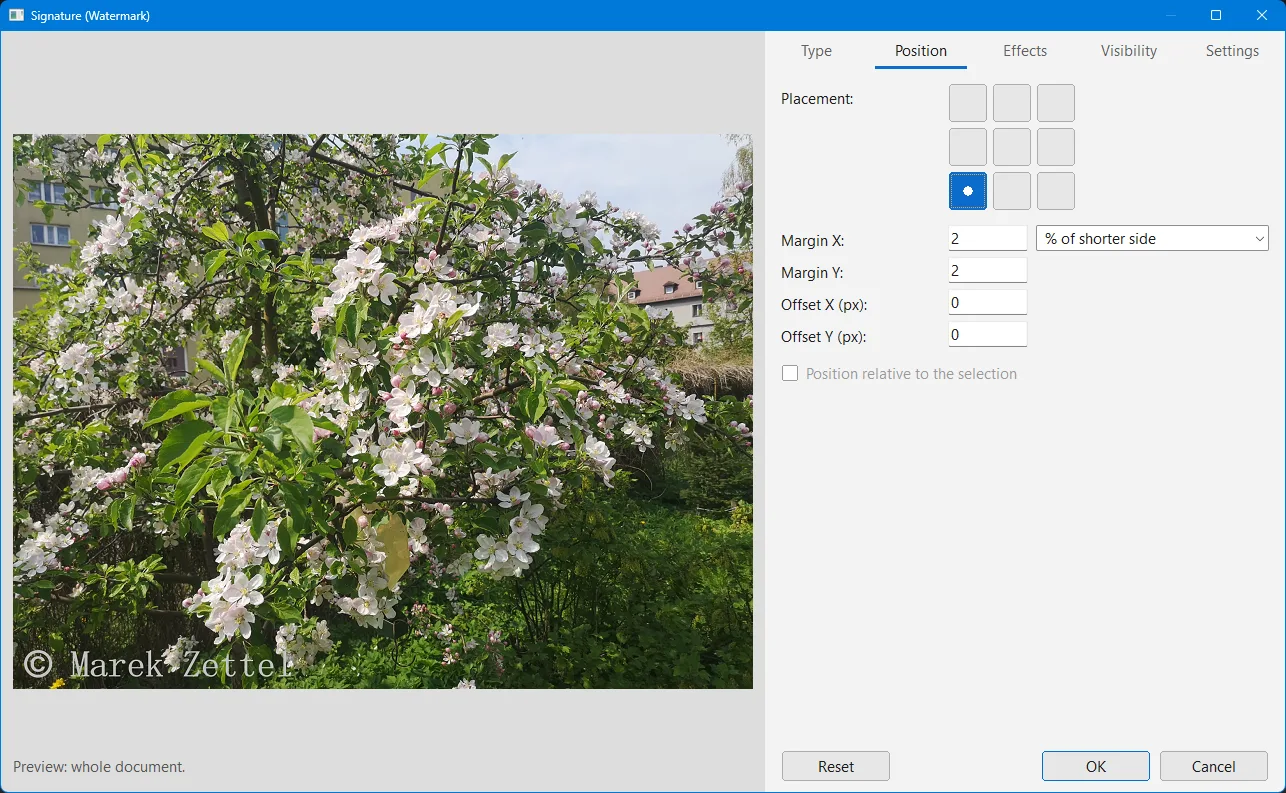The width and height of the screenshot is (1286, 793).
Task: Select center placement button
Action: point(1012,147)
